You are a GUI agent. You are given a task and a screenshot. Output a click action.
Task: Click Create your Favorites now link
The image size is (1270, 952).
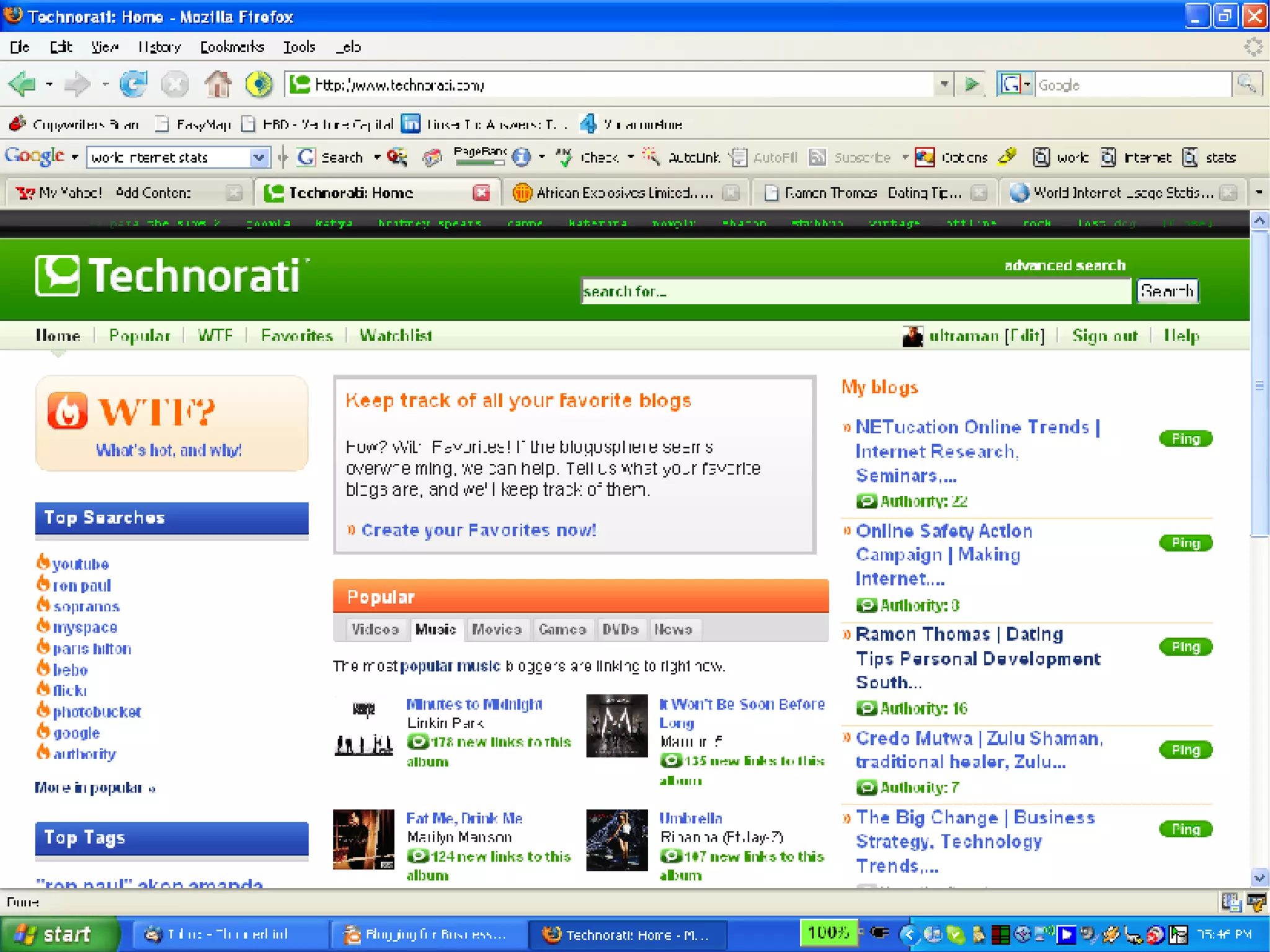(478, 530)
